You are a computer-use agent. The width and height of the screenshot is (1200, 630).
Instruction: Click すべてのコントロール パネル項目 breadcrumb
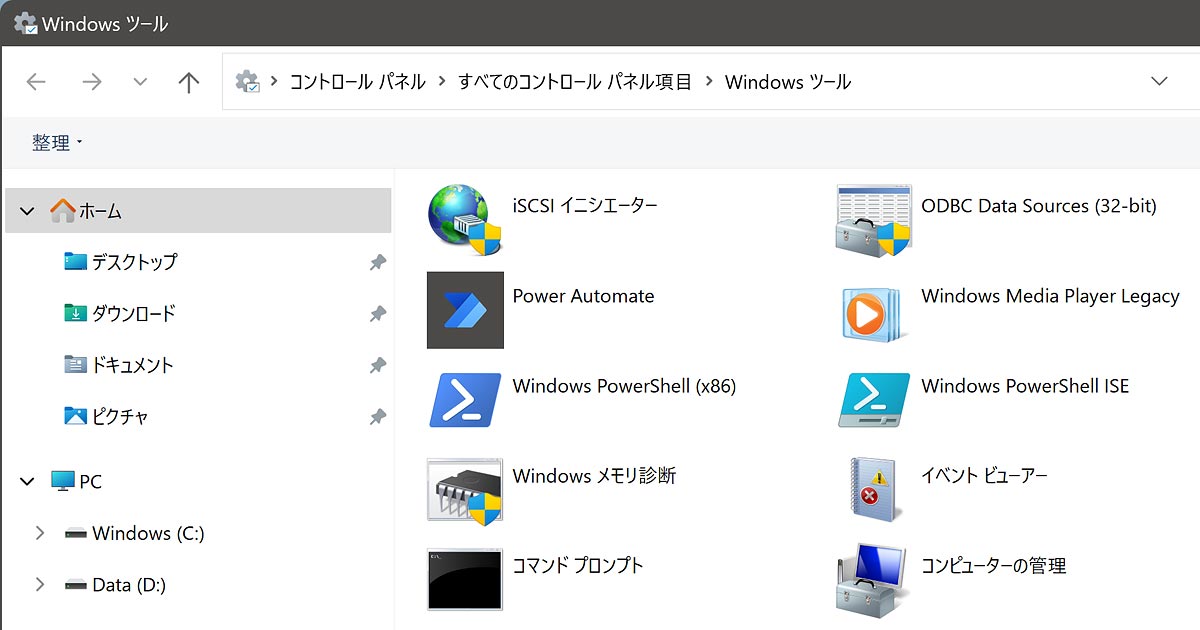click(x=575, y=82)
